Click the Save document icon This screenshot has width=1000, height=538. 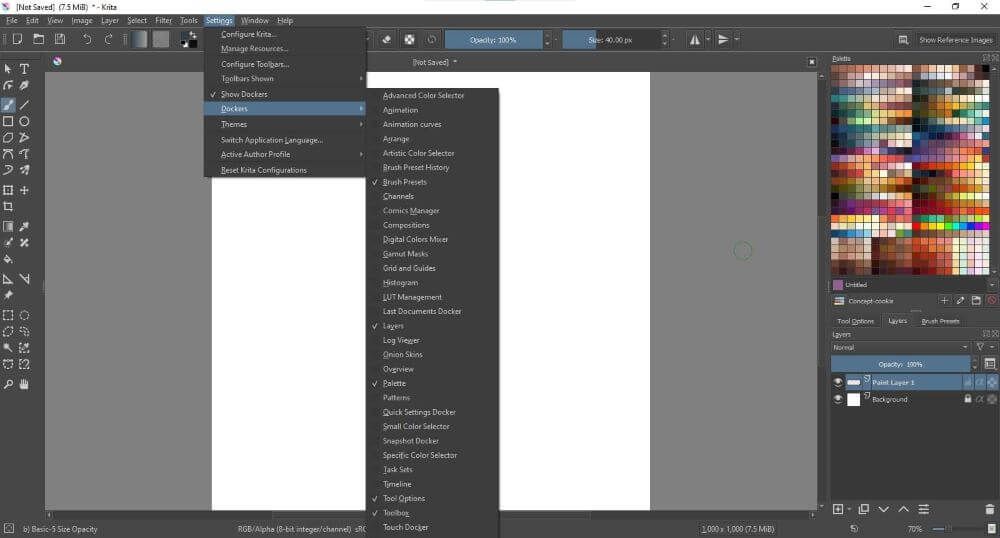click(60, 39)
